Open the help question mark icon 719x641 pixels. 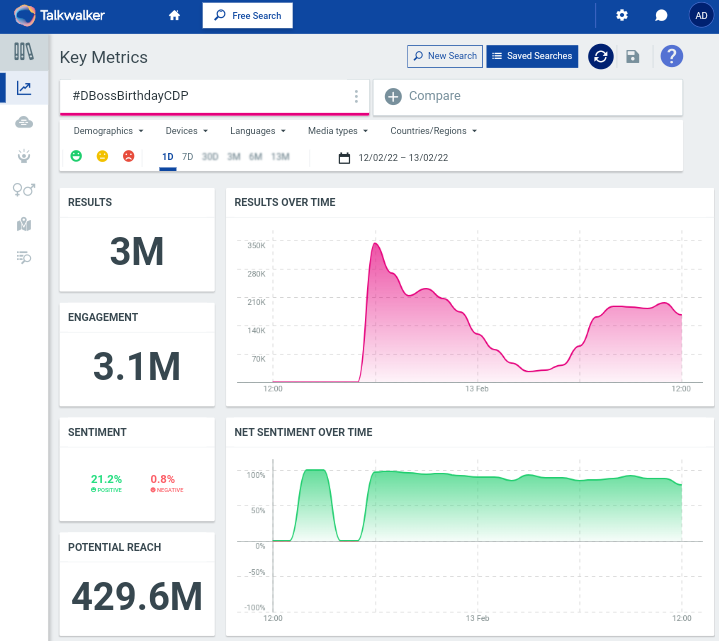pos(672,56)
